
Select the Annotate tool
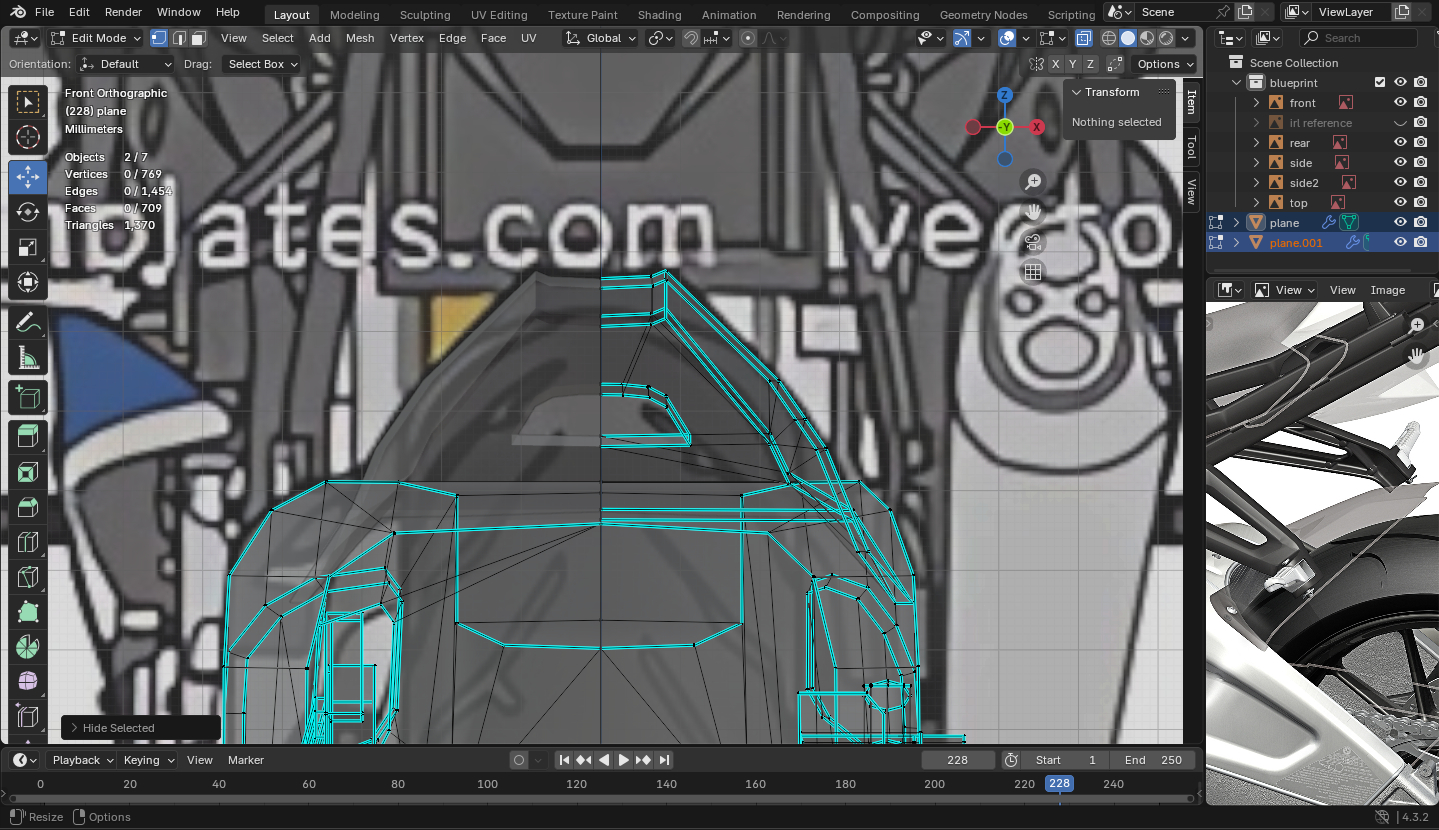click(x=28, y=322)
